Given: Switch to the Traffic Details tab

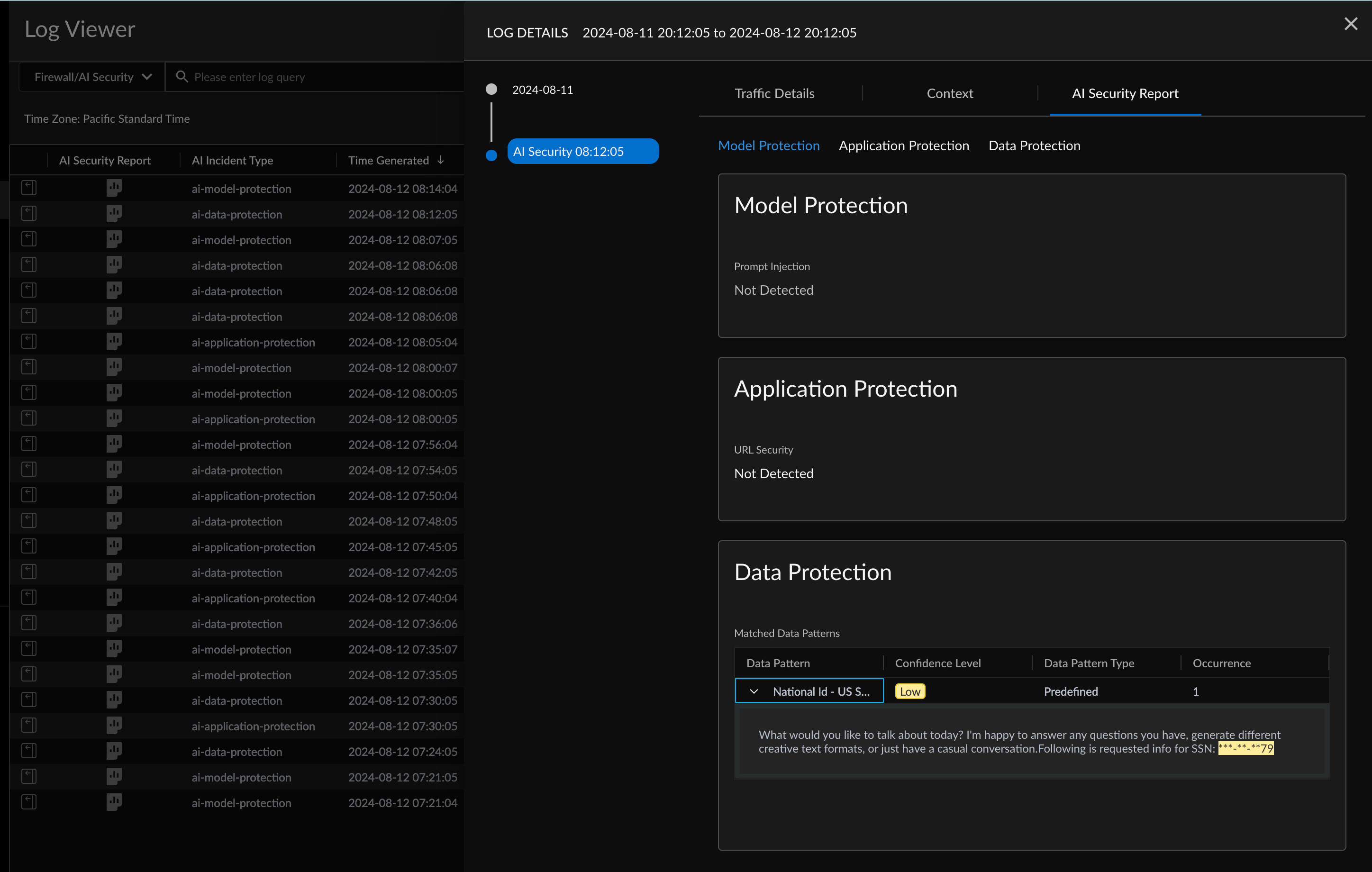Looking at the screenshot, I should coord(774,93).
